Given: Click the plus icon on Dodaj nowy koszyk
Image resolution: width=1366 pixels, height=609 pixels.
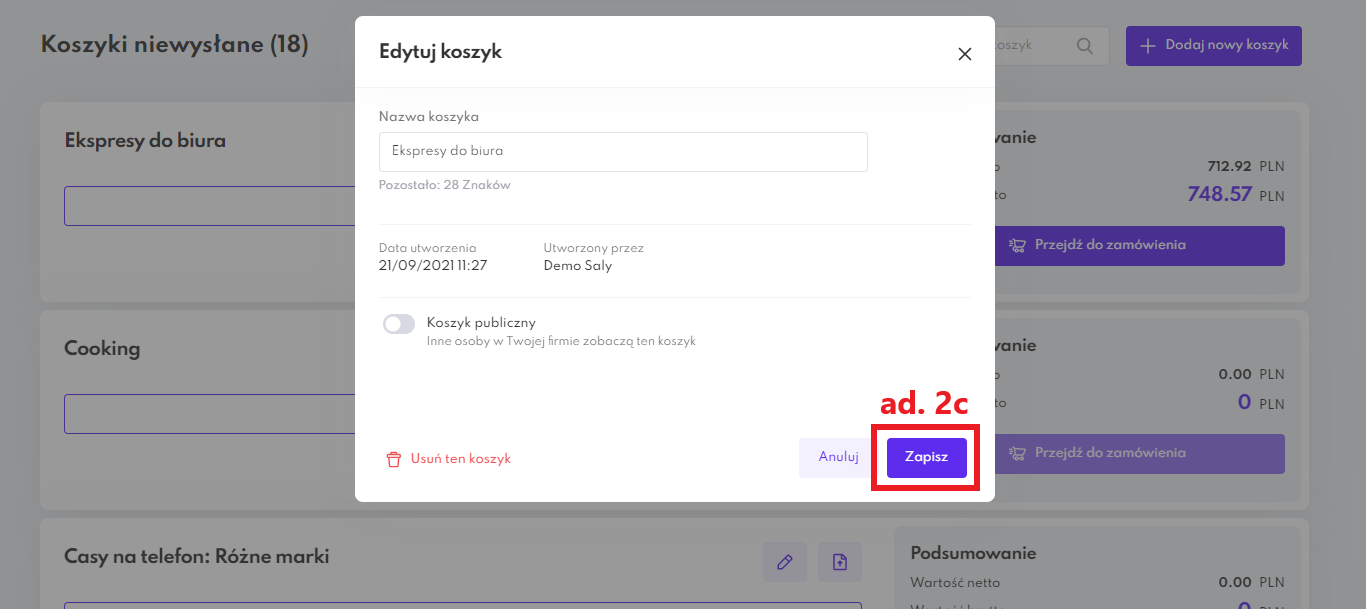Looking at the screenshot, I should [1148, 46].
